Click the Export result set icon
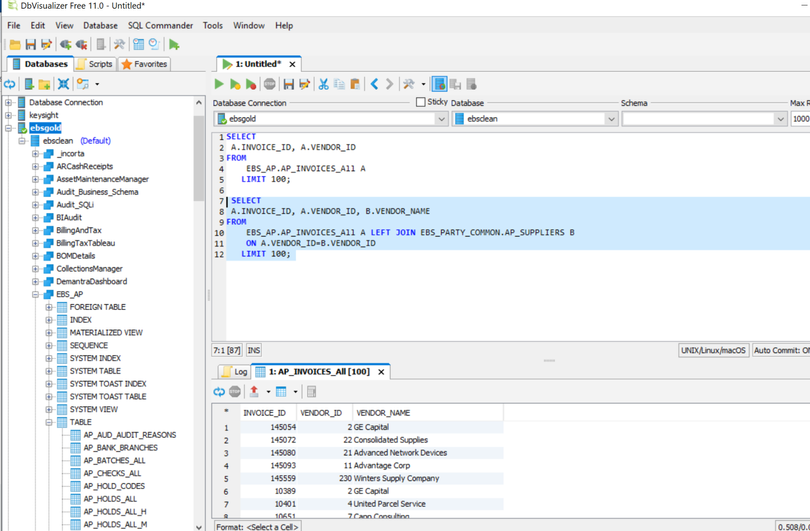This screenshot has width=810, height=531. tap(254, 392)
